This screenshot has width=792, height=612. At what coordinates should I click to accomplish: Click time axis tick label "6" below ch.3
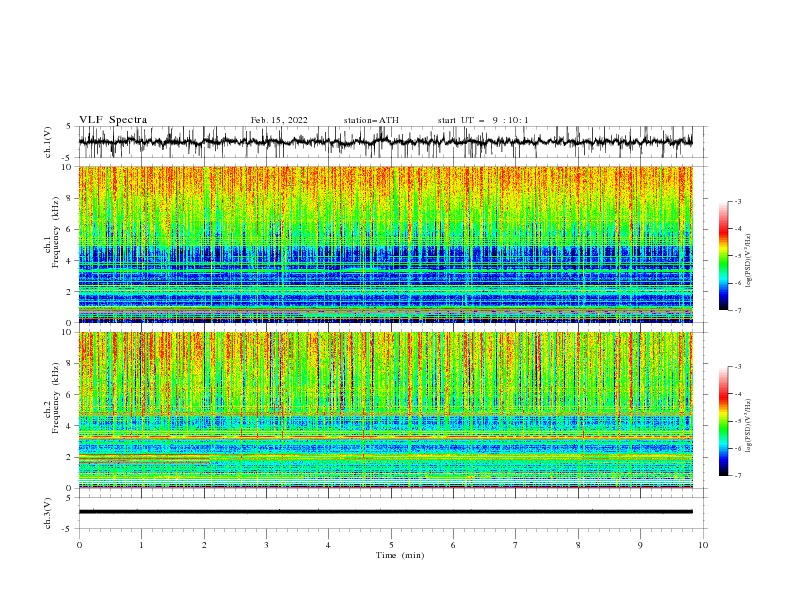pos(453,545)
